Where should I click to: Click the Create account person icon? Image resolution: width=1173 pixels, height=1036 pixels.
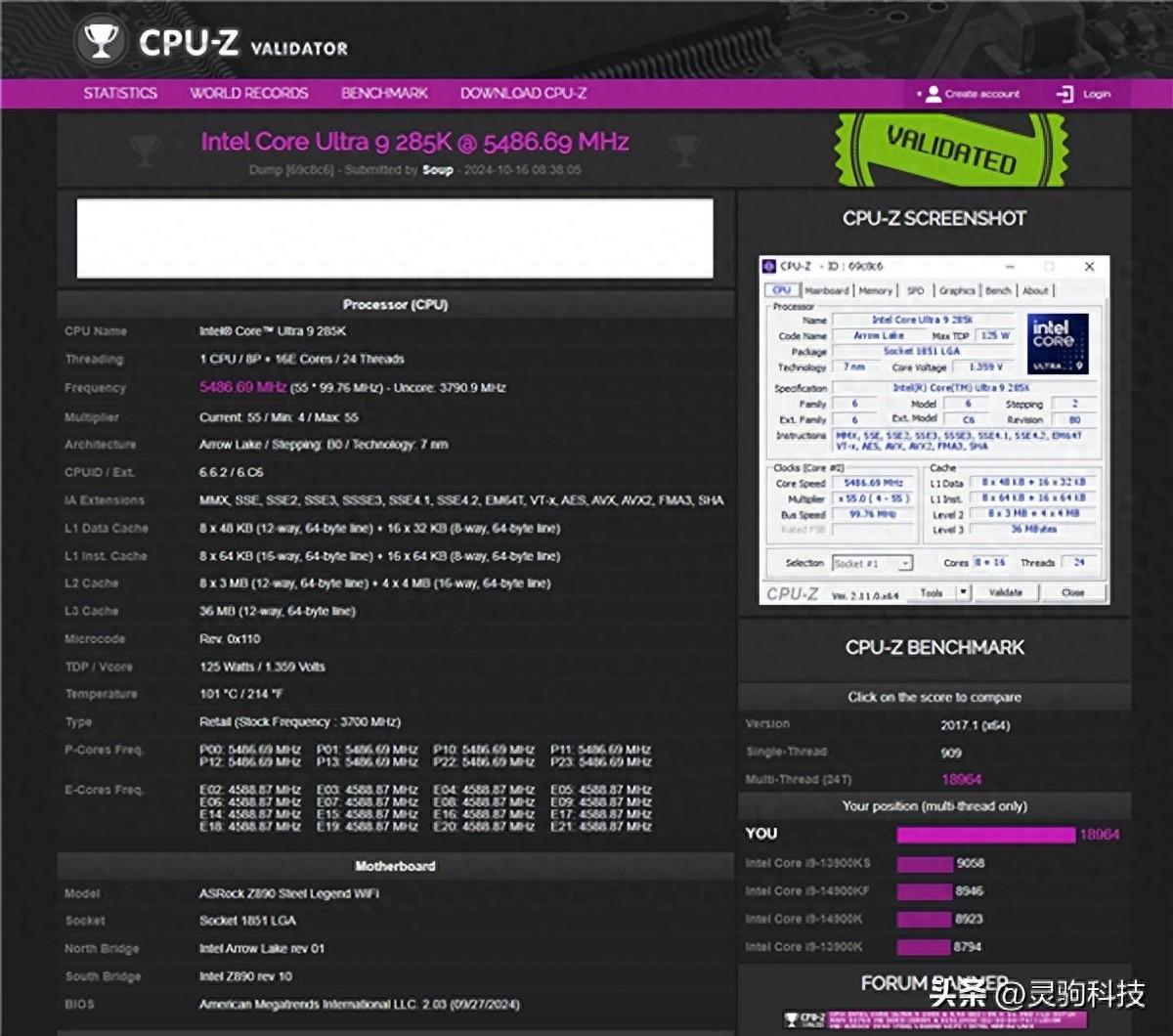[x=934, y=94]
